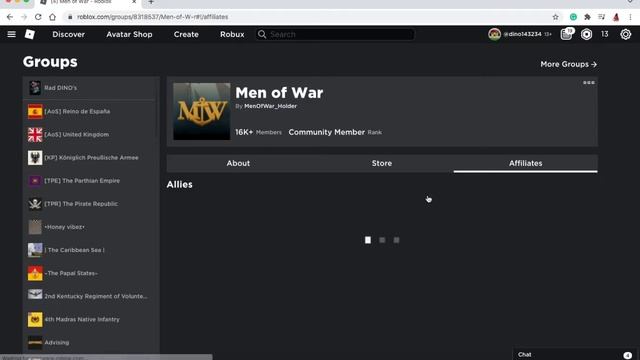The height and width of the screenshot is (360, 640).
Task: Select the Advising group
Action: point(91,342)
